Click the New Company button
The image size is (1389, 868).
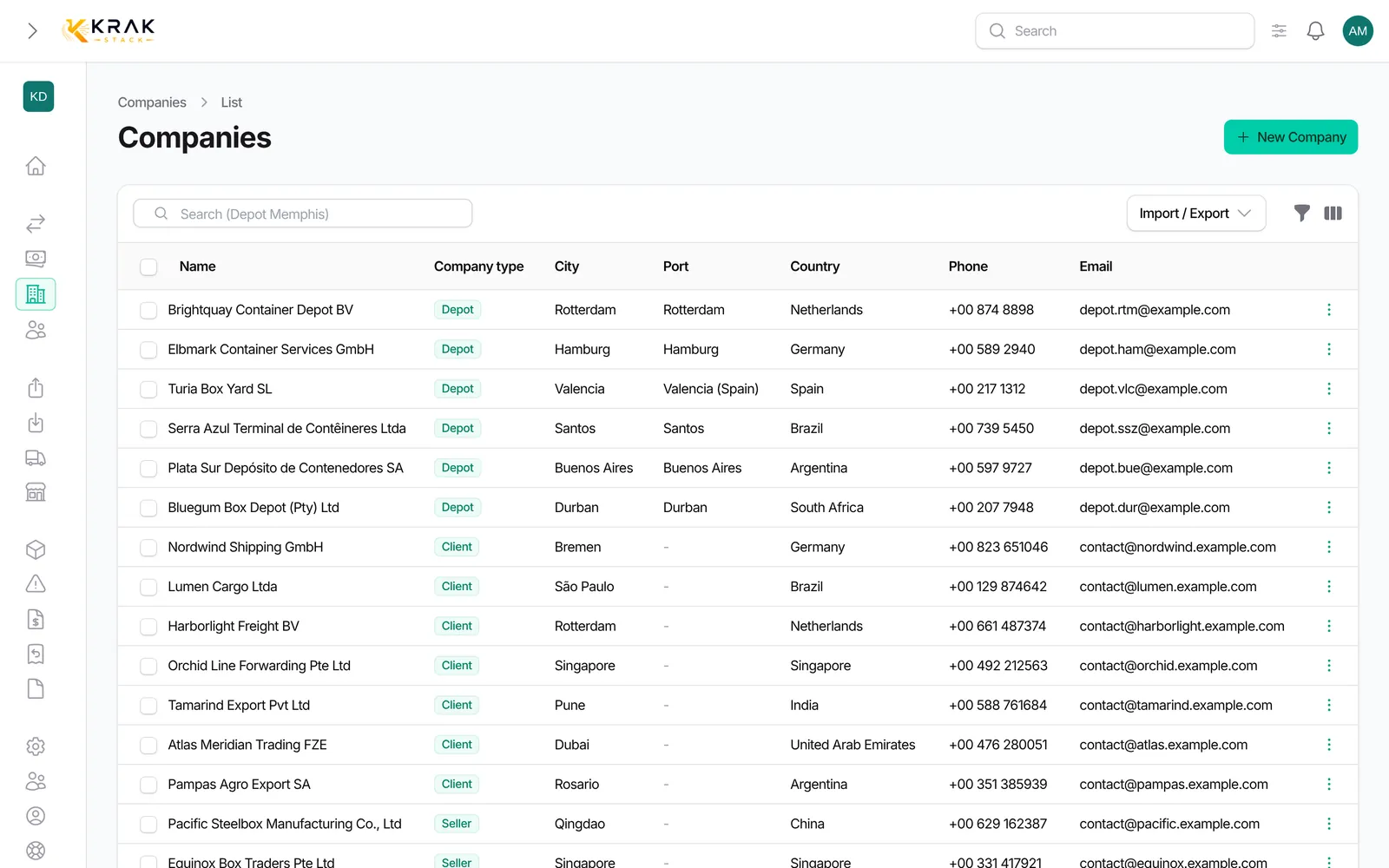pyautogui.click(x=1290, y=137)
